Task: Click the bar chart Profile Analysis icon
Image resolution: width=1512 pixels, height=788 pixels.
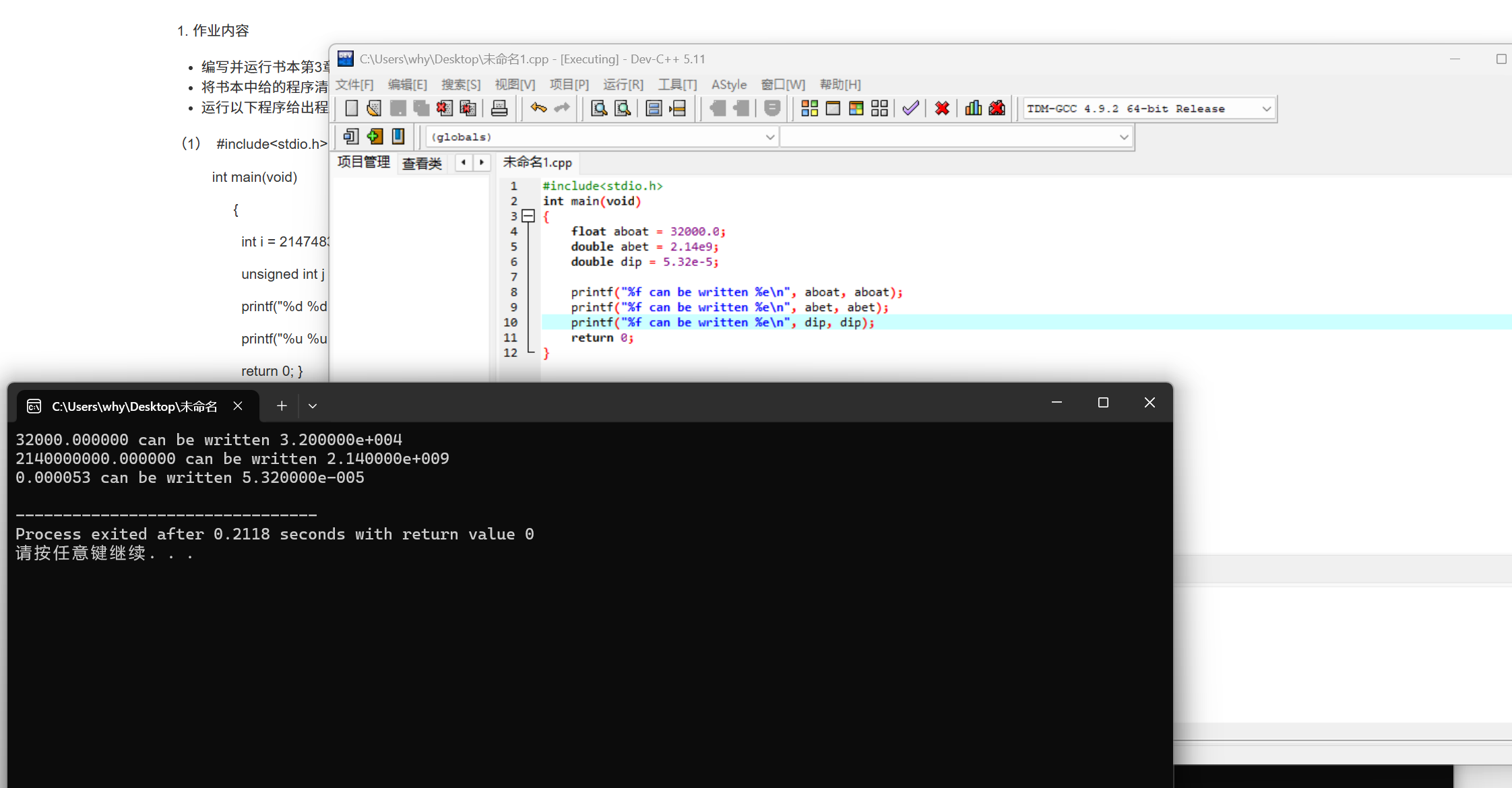Action: pos(973,108)
